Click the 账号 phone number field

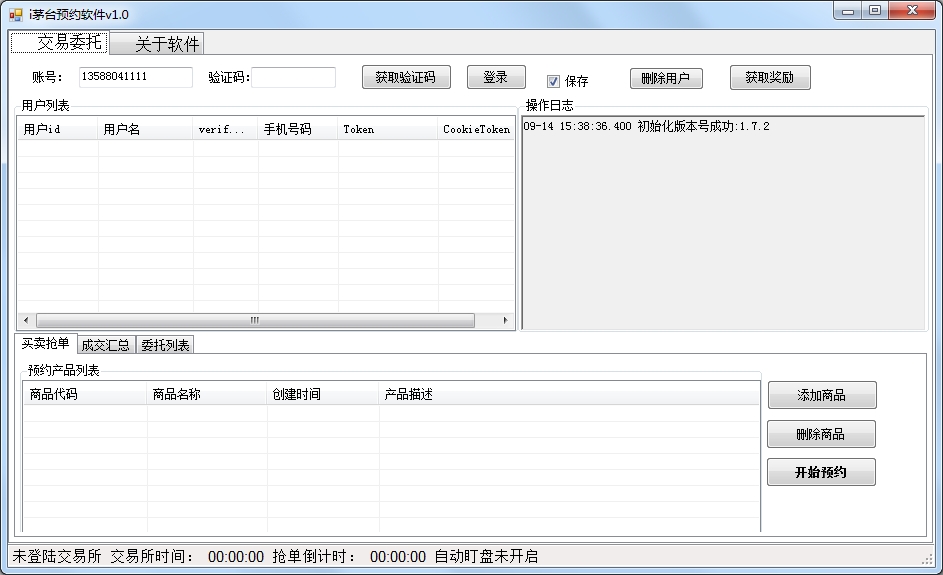pyautogui.click(x=135, y=77)
